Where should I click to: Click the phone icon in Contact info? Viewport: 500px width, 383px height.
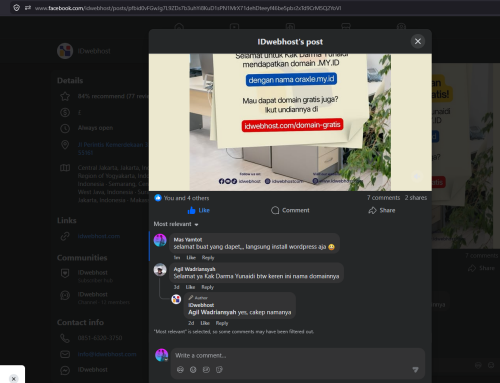pos(65,338)
